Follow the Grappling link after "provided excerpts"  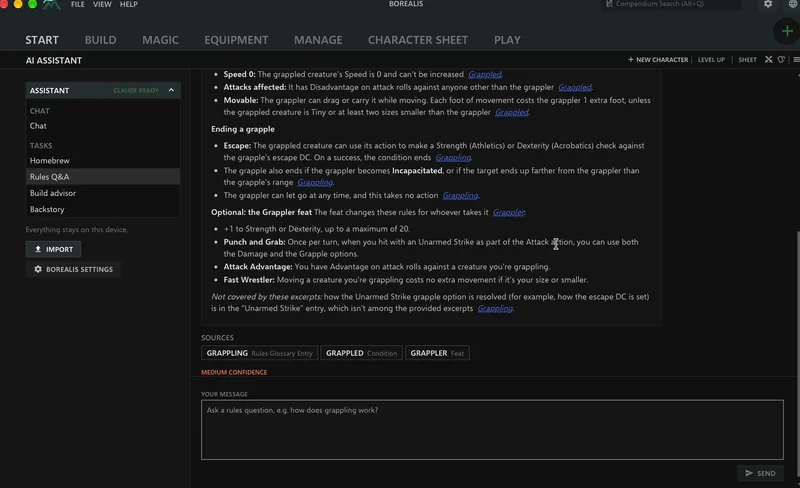495,308
